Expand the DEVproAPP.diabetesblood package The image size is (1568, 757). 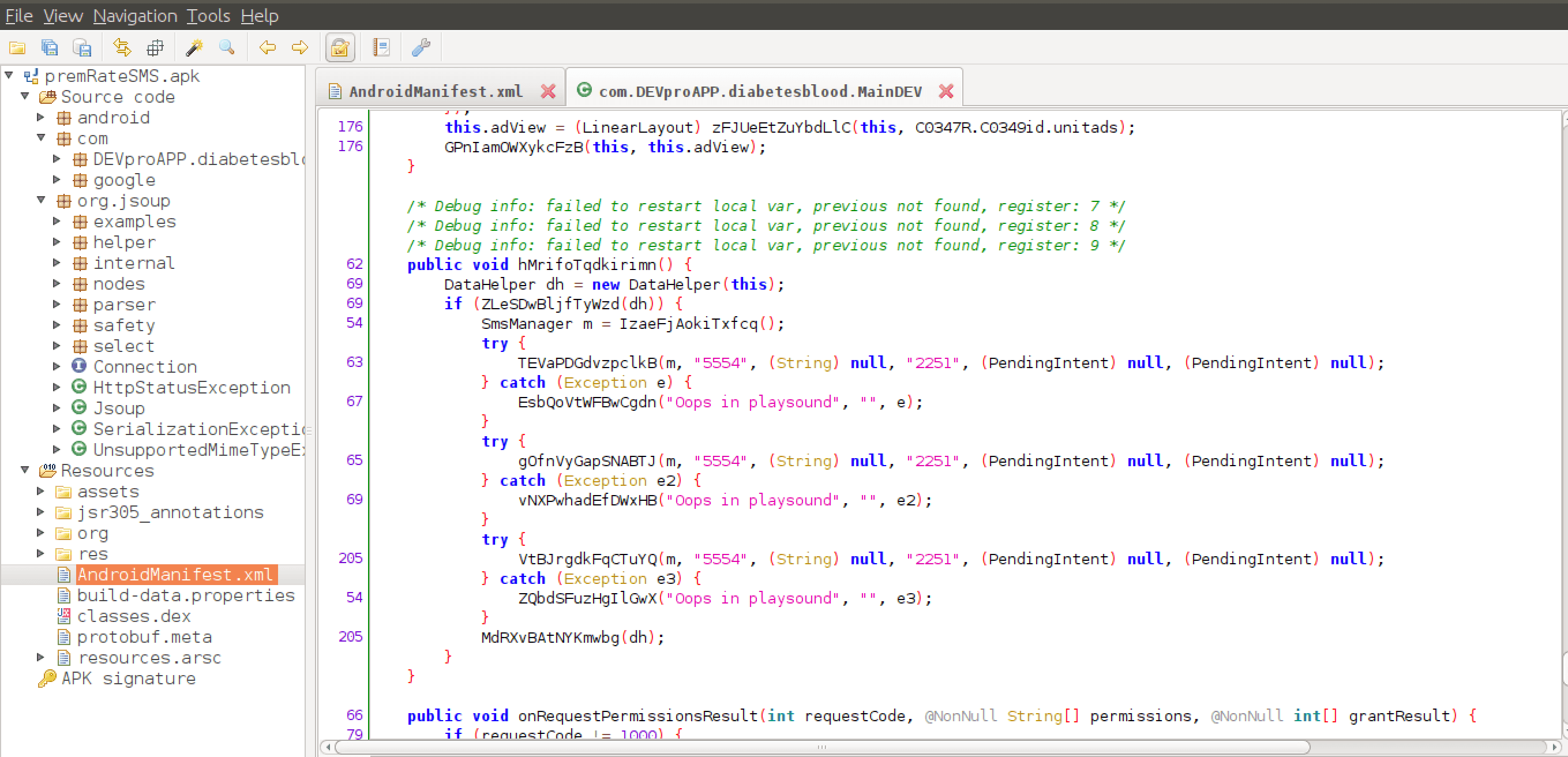(57, 158)
